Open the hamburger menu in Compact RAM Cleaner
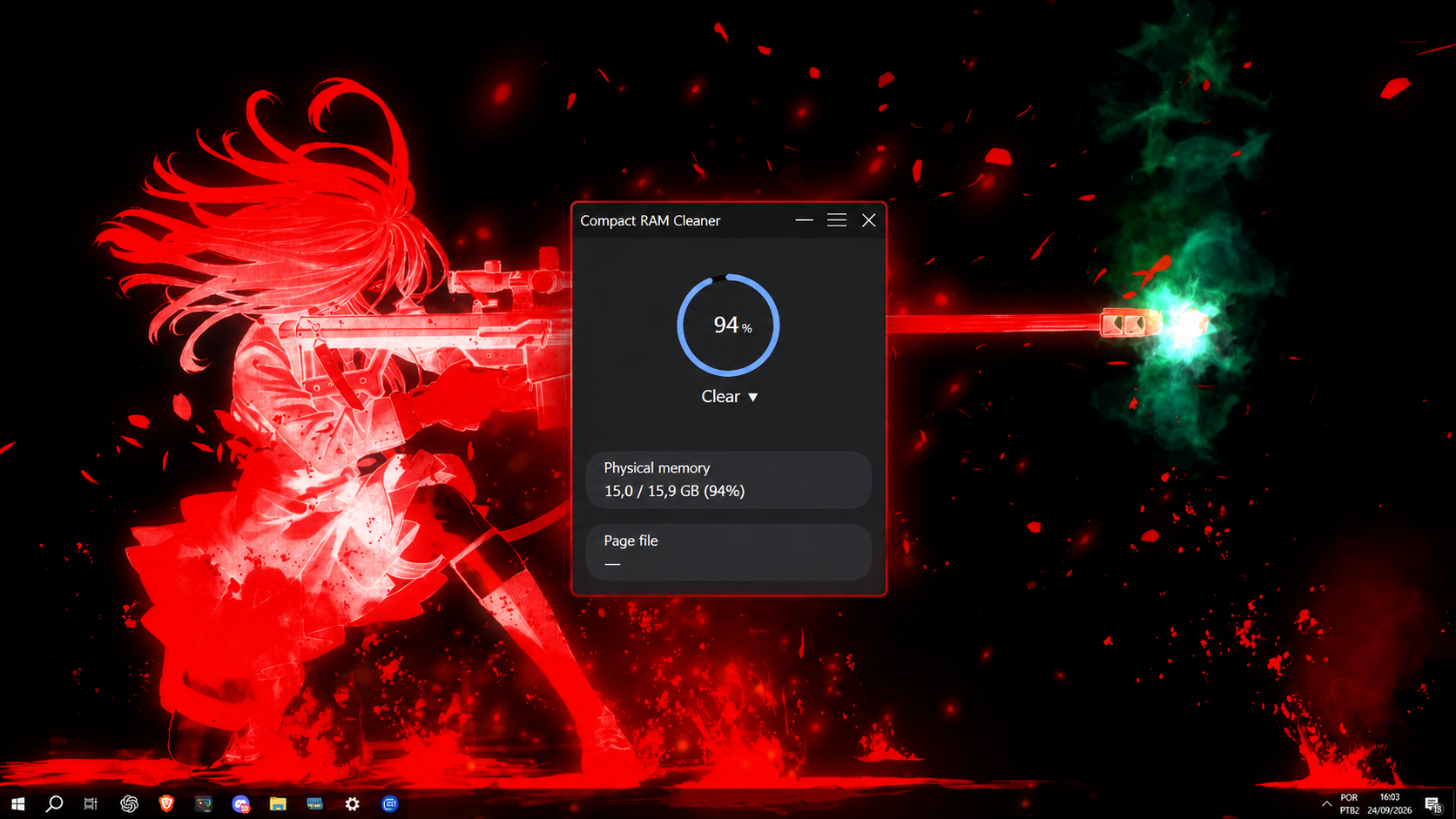Screen dimensions: 1456x819 point(837,220)
